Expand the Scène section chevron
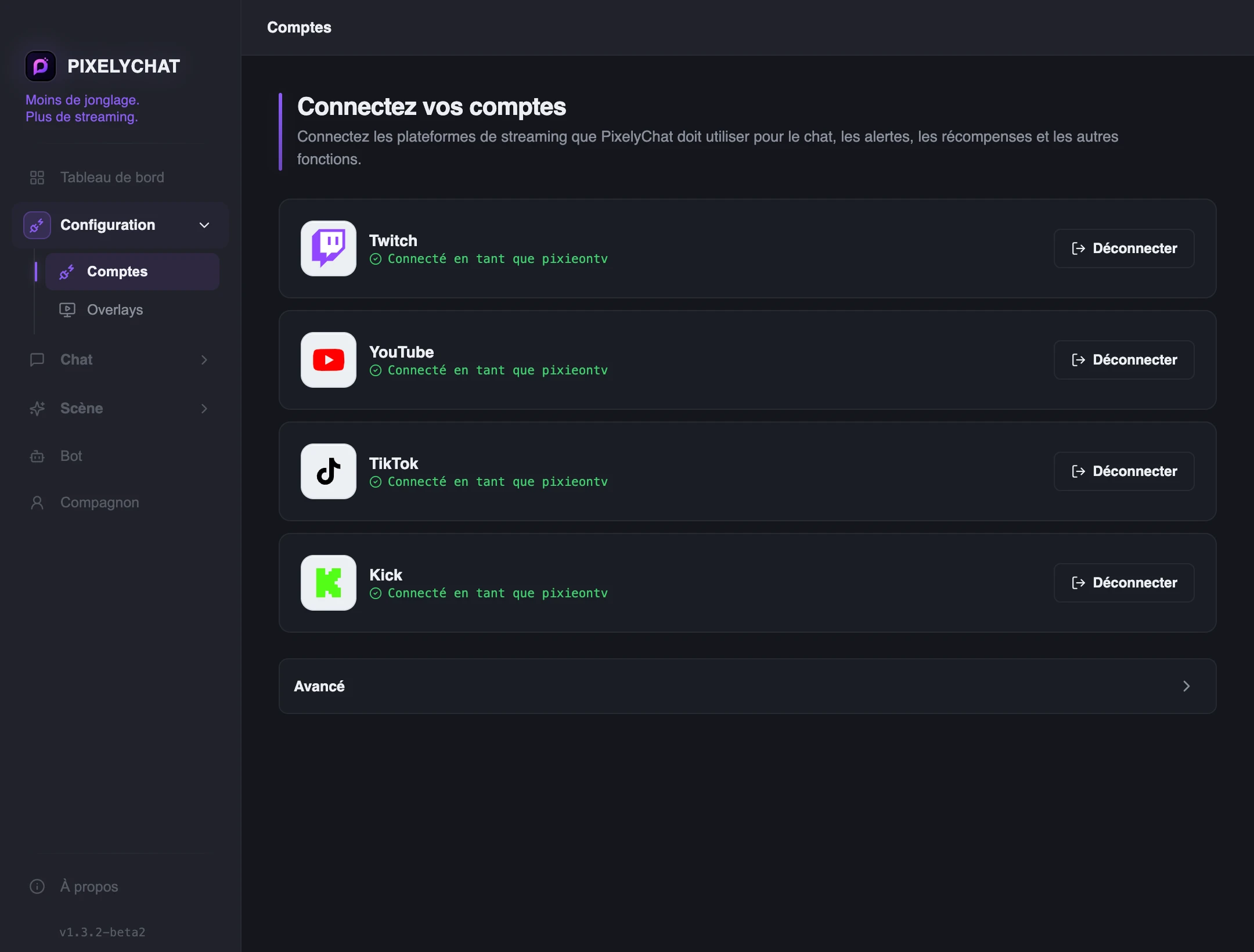Screen dimensions: 1254x952 point(204,409)
